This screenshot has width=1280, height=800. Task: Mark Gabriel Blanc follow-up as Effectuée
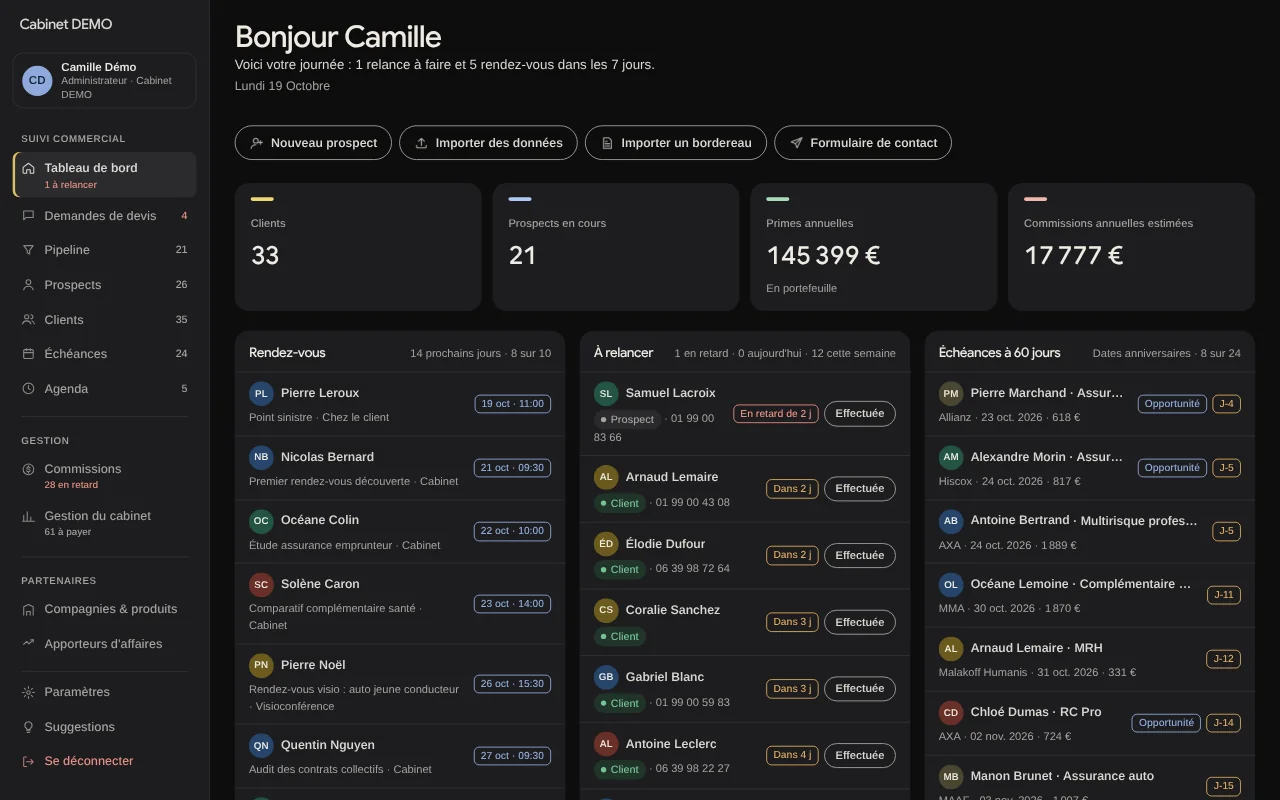pyautogui.click(x=860, y=689)
